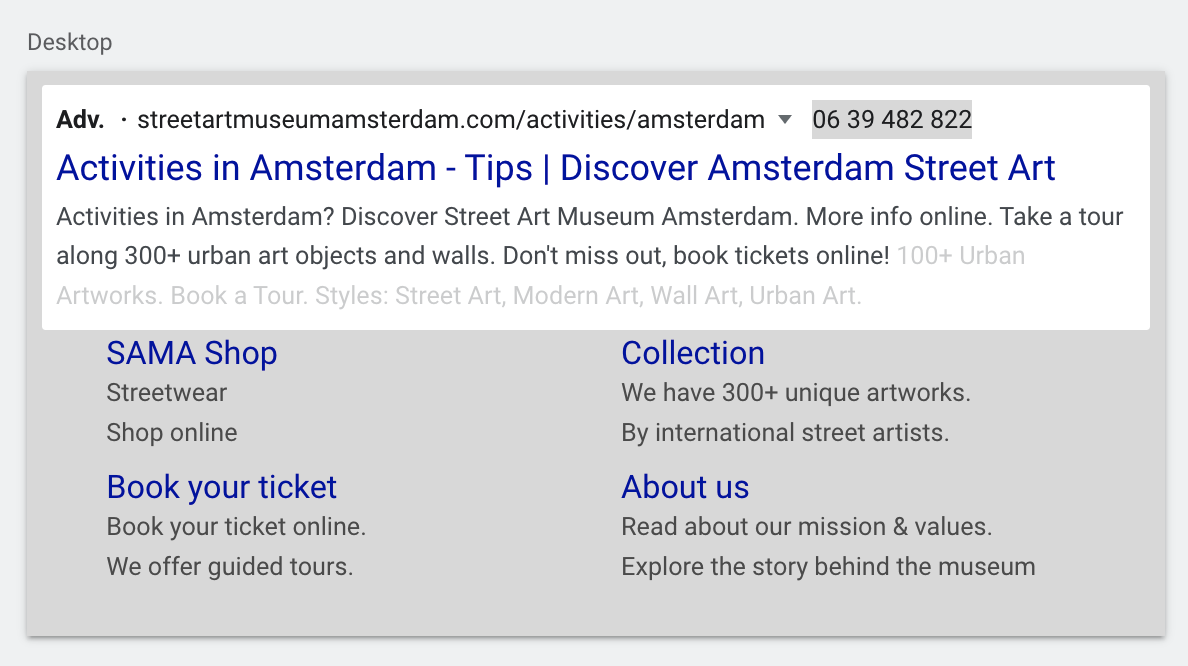Select the 'Book your ticket' sitelink
1188x666 pixels.
pyautogui.click(x=222, y=487)
